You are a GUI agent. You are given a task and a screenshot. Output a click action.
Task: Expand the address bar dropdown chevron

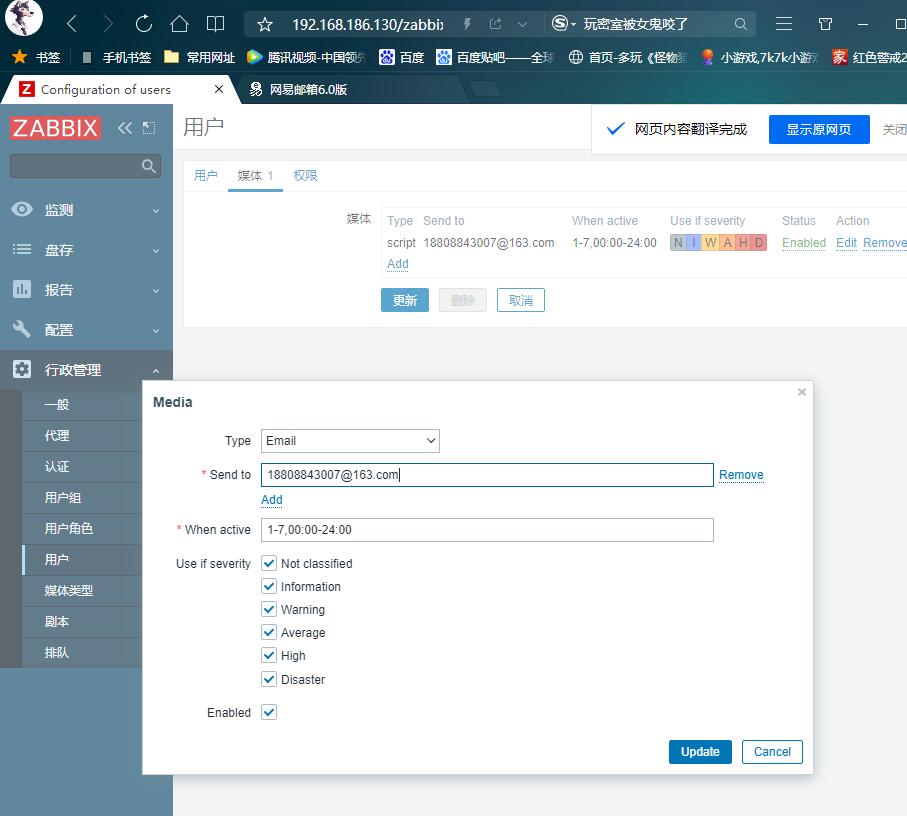tap(522, 24)
